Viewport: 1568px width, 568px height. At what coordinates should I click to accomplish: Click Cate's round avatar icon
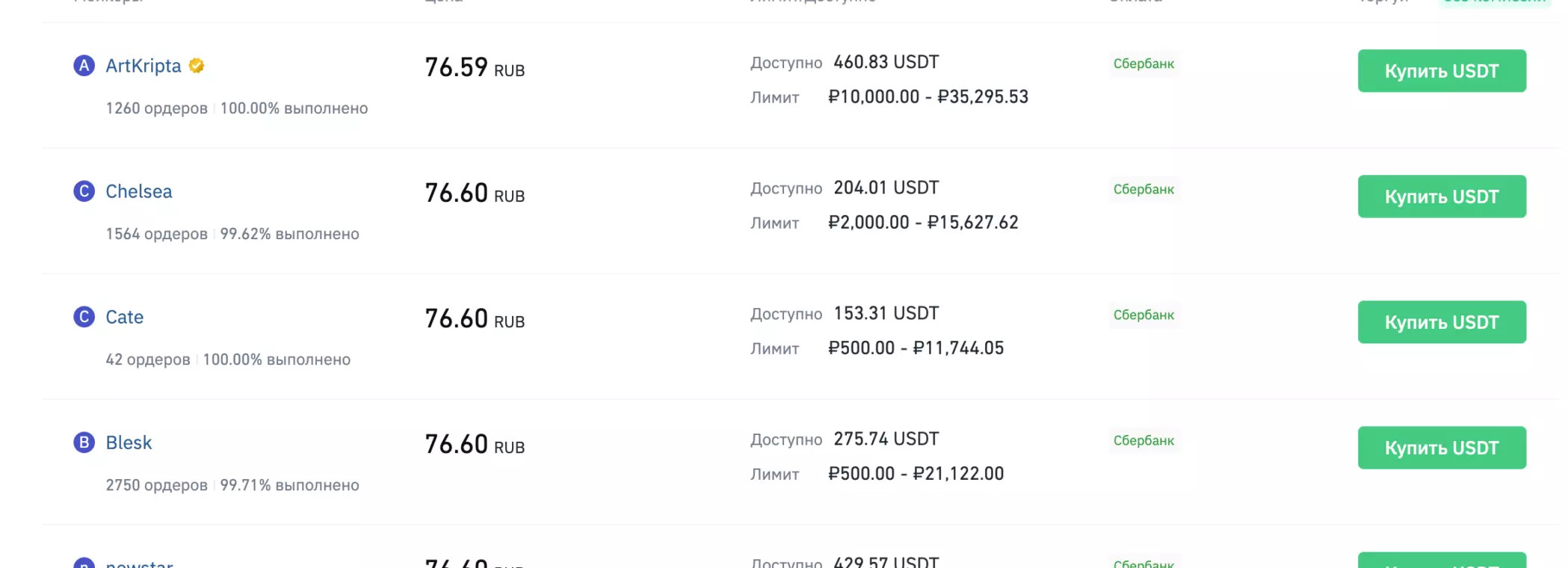pyautogui.click(x=84, y=317)
